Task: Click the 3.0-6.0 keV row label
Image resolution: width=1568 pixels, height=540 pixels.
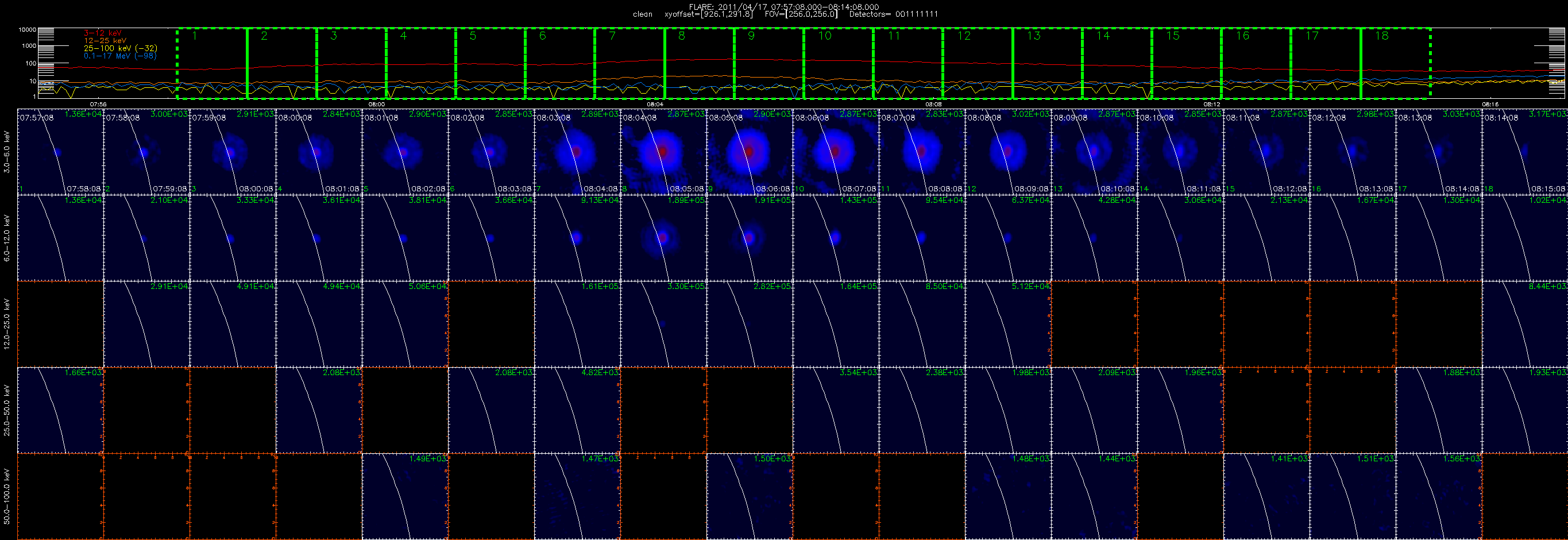Action: [x=7, y=152]
